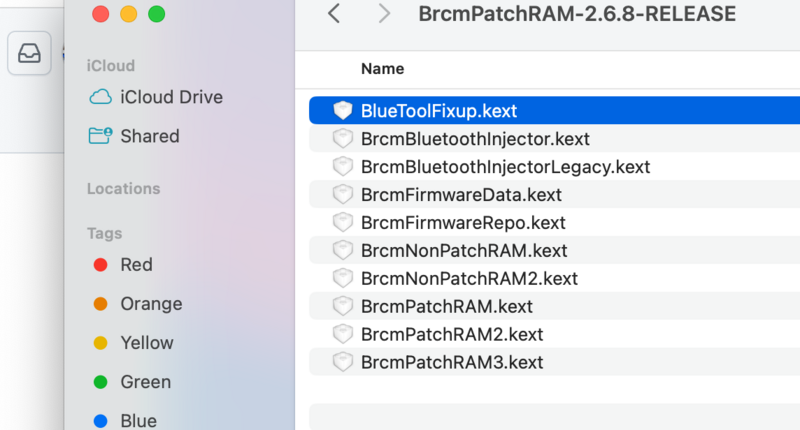Viewport: 800px width, 430px height.
Task: Click the Finder back navigation arrow
Action: [x=334, y=14]
